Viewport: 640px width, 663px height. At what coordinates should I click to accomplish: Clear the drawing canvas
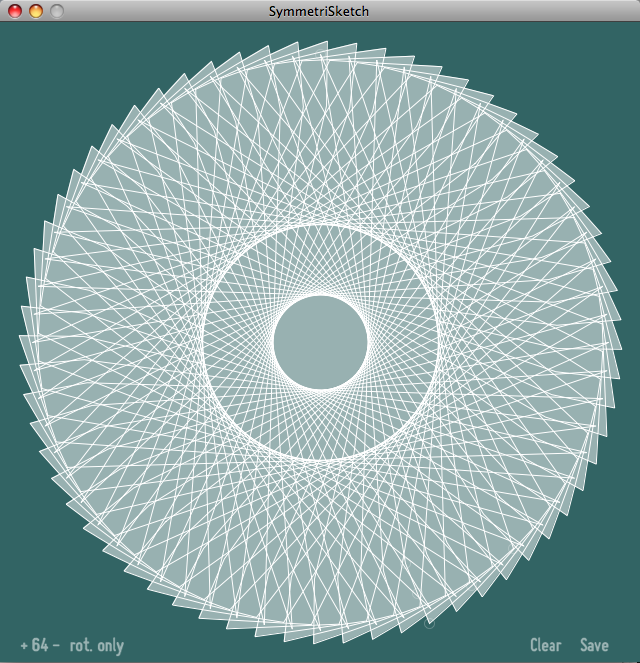tap(545, 646)
